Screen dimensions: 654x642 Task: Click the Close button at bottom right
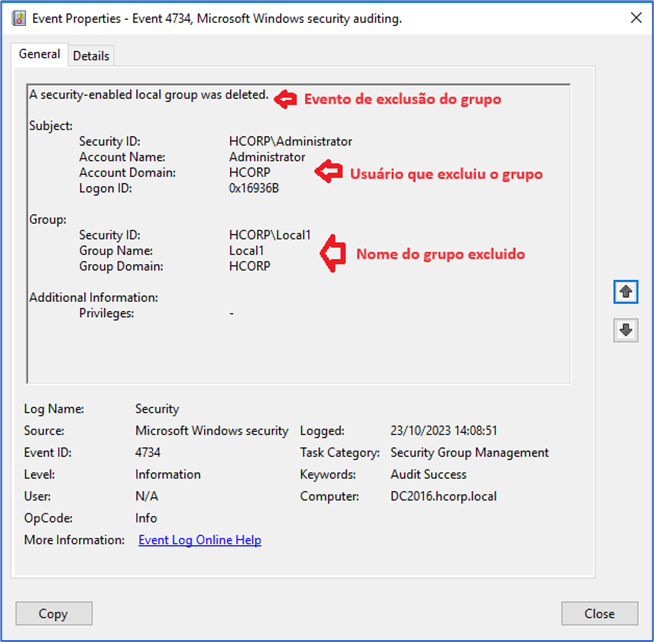[599, 613]
